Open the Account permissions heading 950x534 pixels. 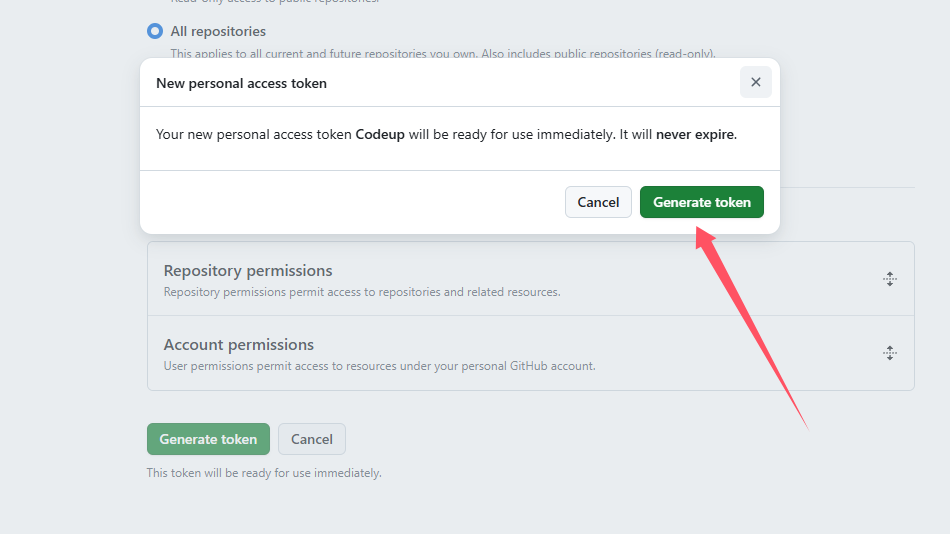click(239, 344)
